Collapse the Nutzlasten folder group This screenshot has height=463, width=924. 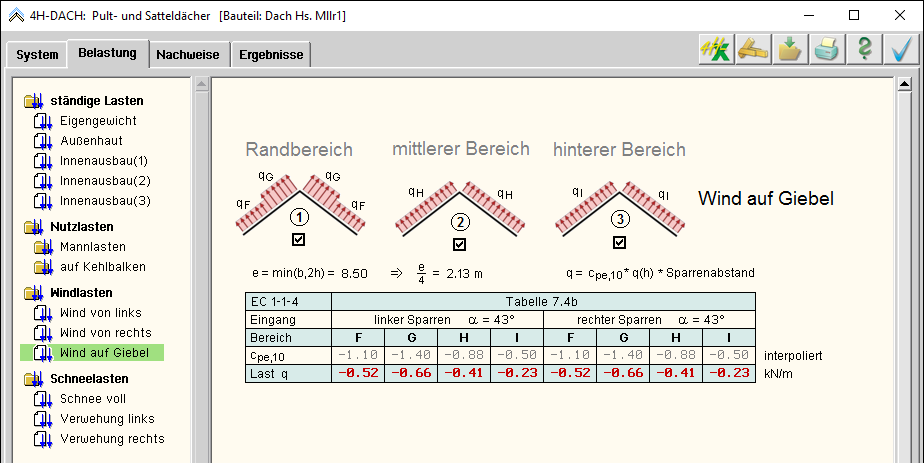[x=33, y=227]
